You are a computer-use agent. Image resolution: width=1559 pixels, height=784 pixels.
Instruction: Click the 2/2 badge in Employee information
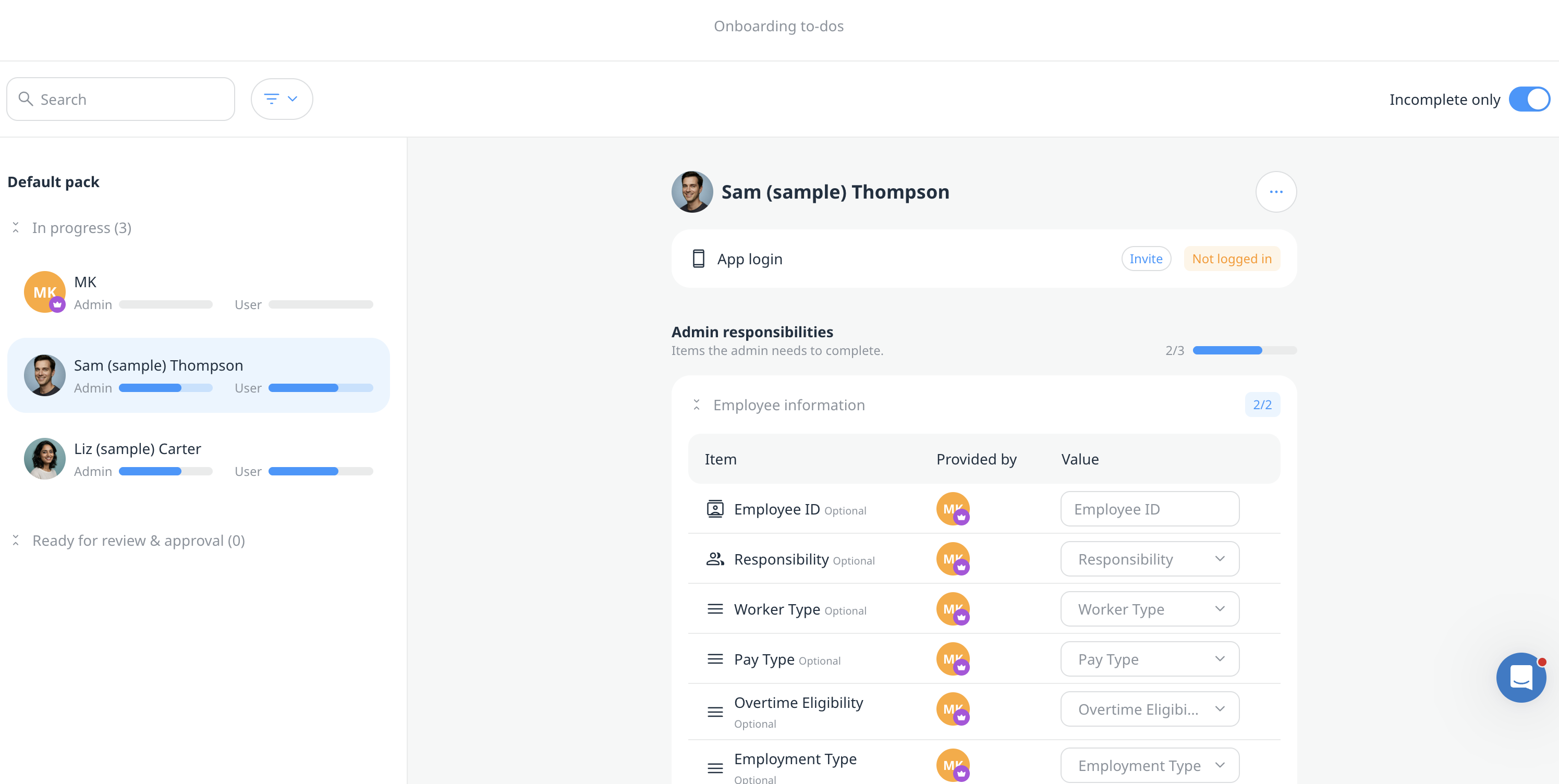pyautogui.click(x=1262, y=405)
